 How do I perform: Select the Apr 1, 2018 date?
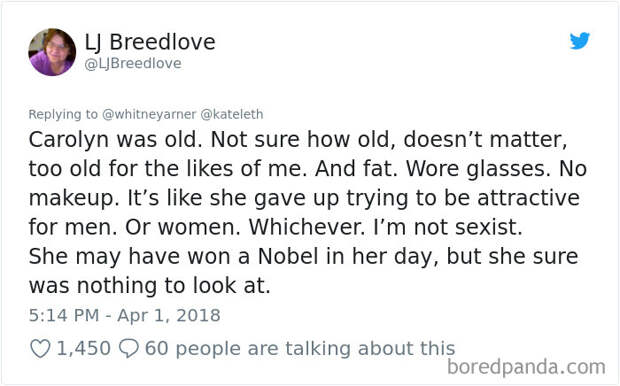[x=169, y=316]
